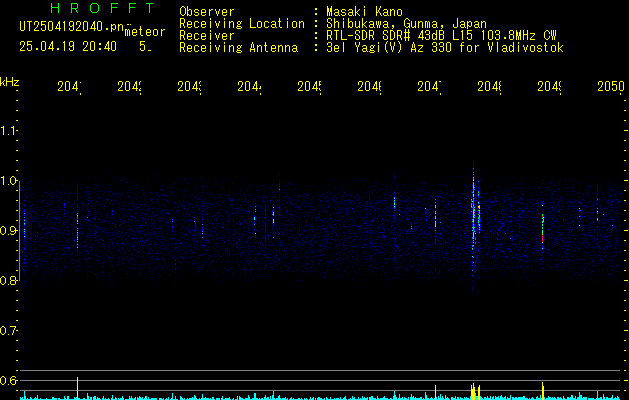This screenshot has width=629, height=400.
Task: Click the 0.6 kHz frequency axis label
Action: coord(8,380)
